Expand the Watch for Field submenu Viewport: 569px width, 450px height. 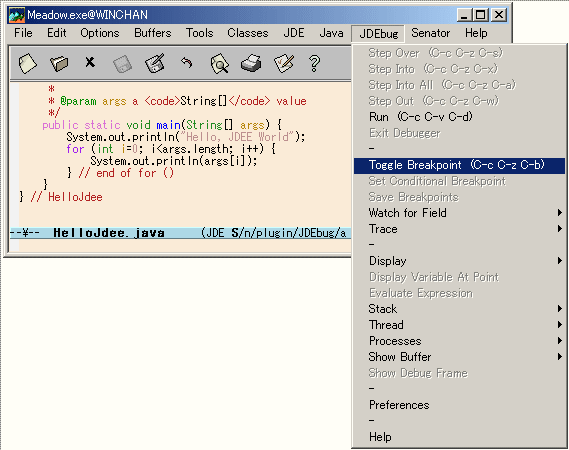click(459, 213)
